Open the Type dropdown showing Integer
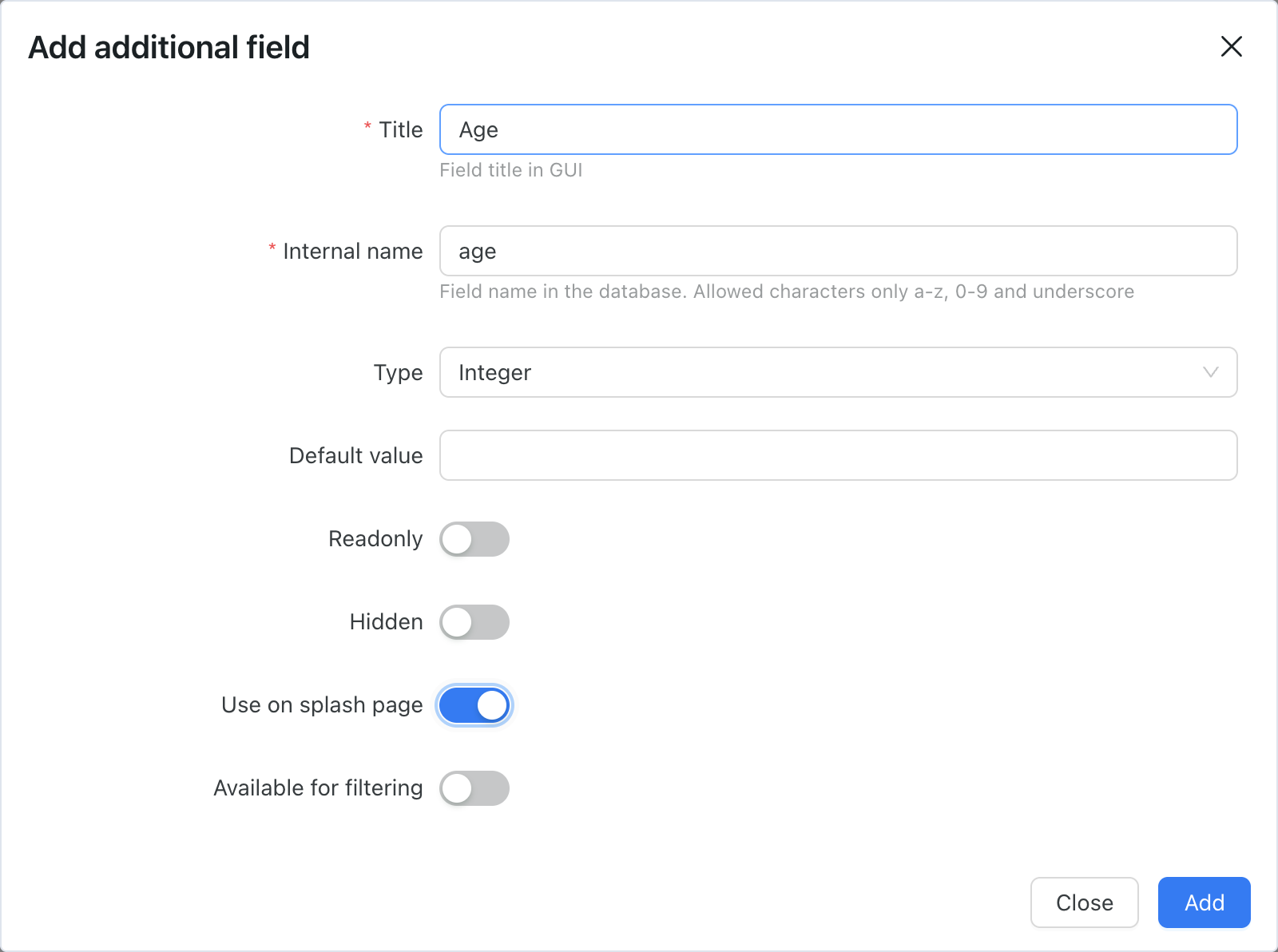The image size is (1278, 952). point(838,372)
